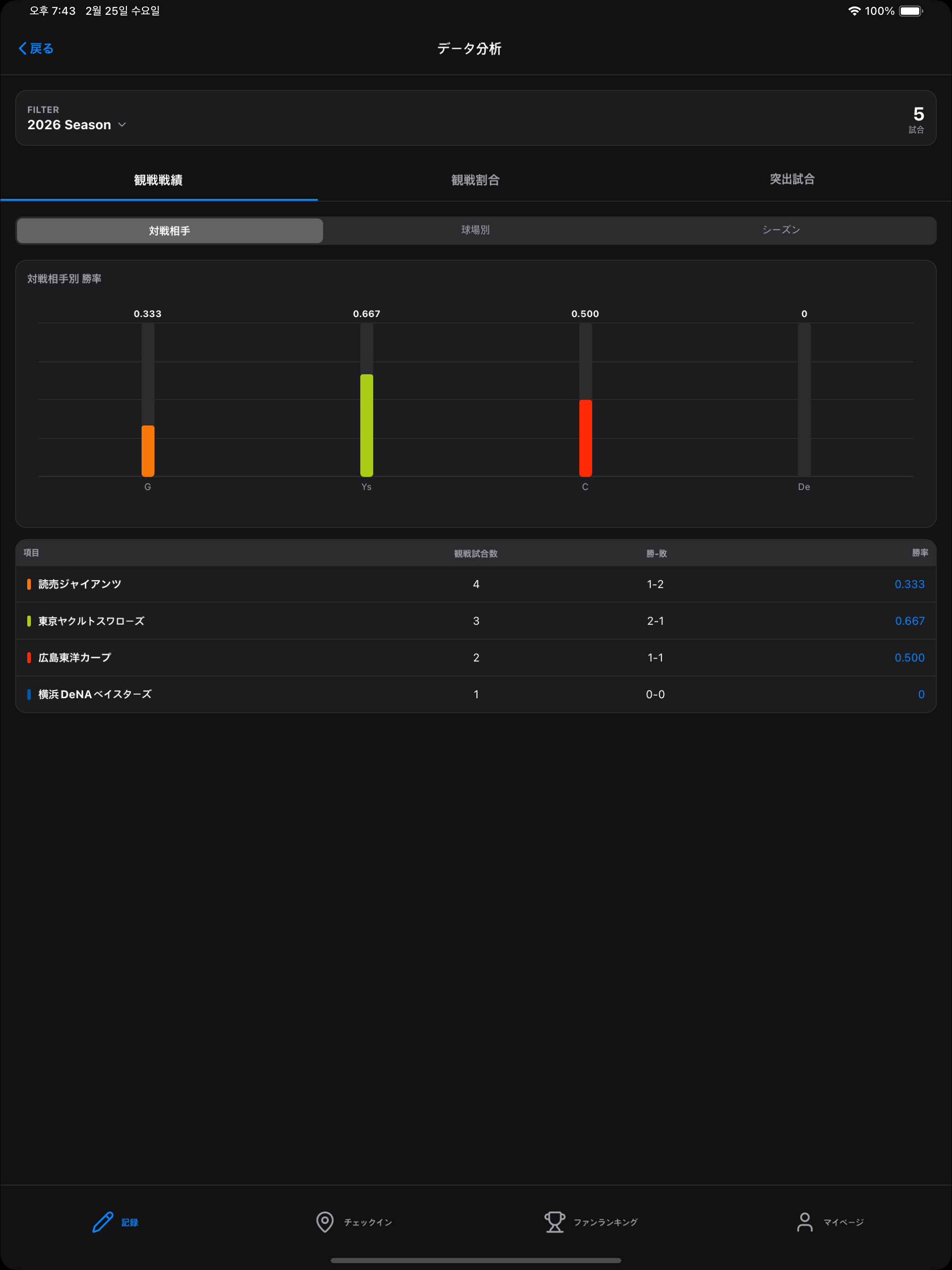This screenshot has width=952, height=1270.
Task: Click the 項目 column header
Action: [31, 552]
